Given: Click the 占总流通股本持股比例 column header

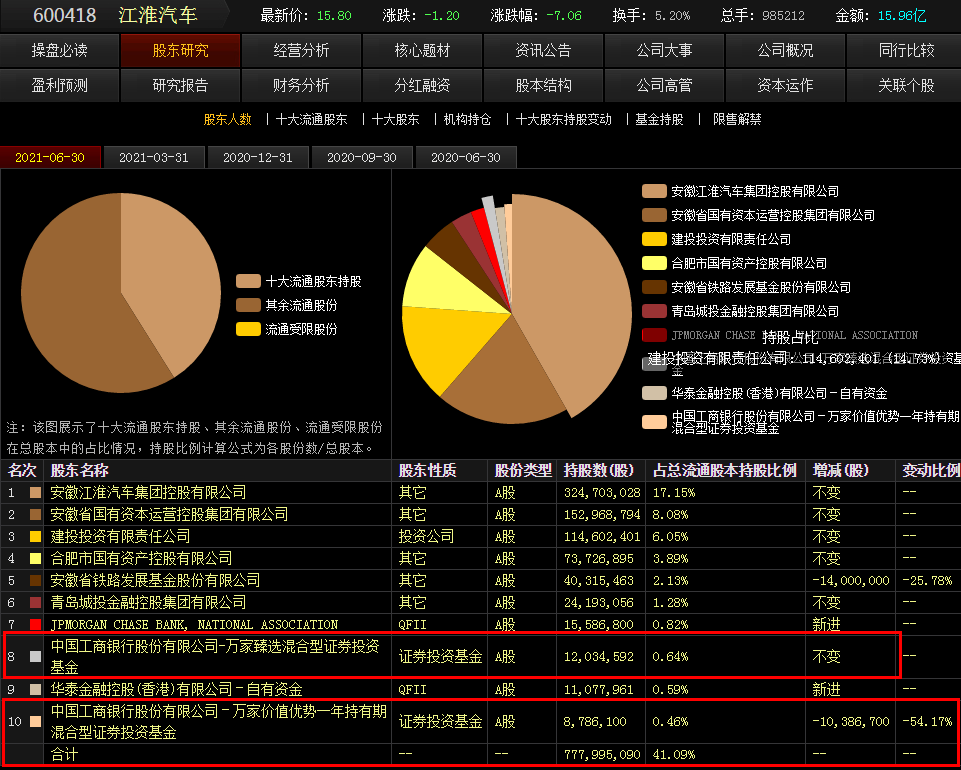Looking at the screenshot, I should [x=724, y=471].
